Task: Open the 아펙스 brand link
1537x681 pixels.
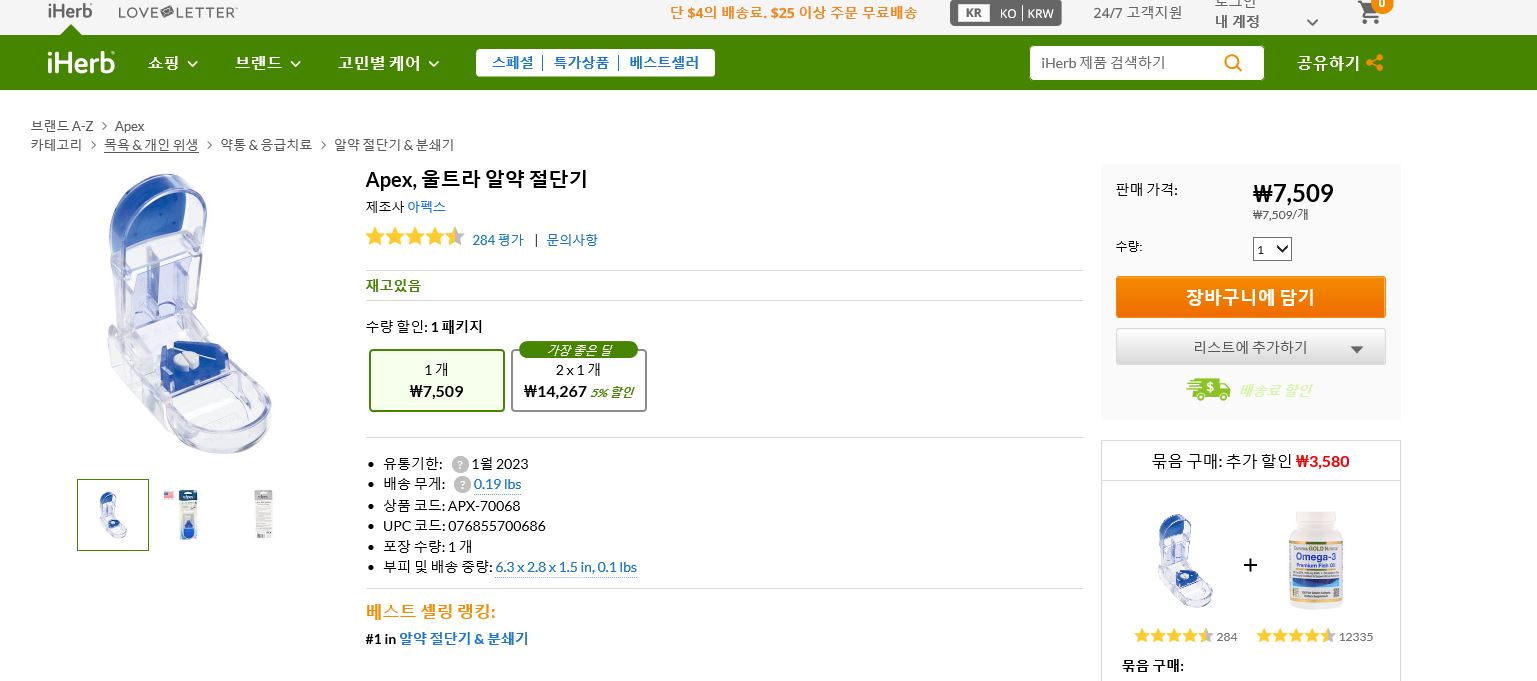Action: (x=427, y=207)
